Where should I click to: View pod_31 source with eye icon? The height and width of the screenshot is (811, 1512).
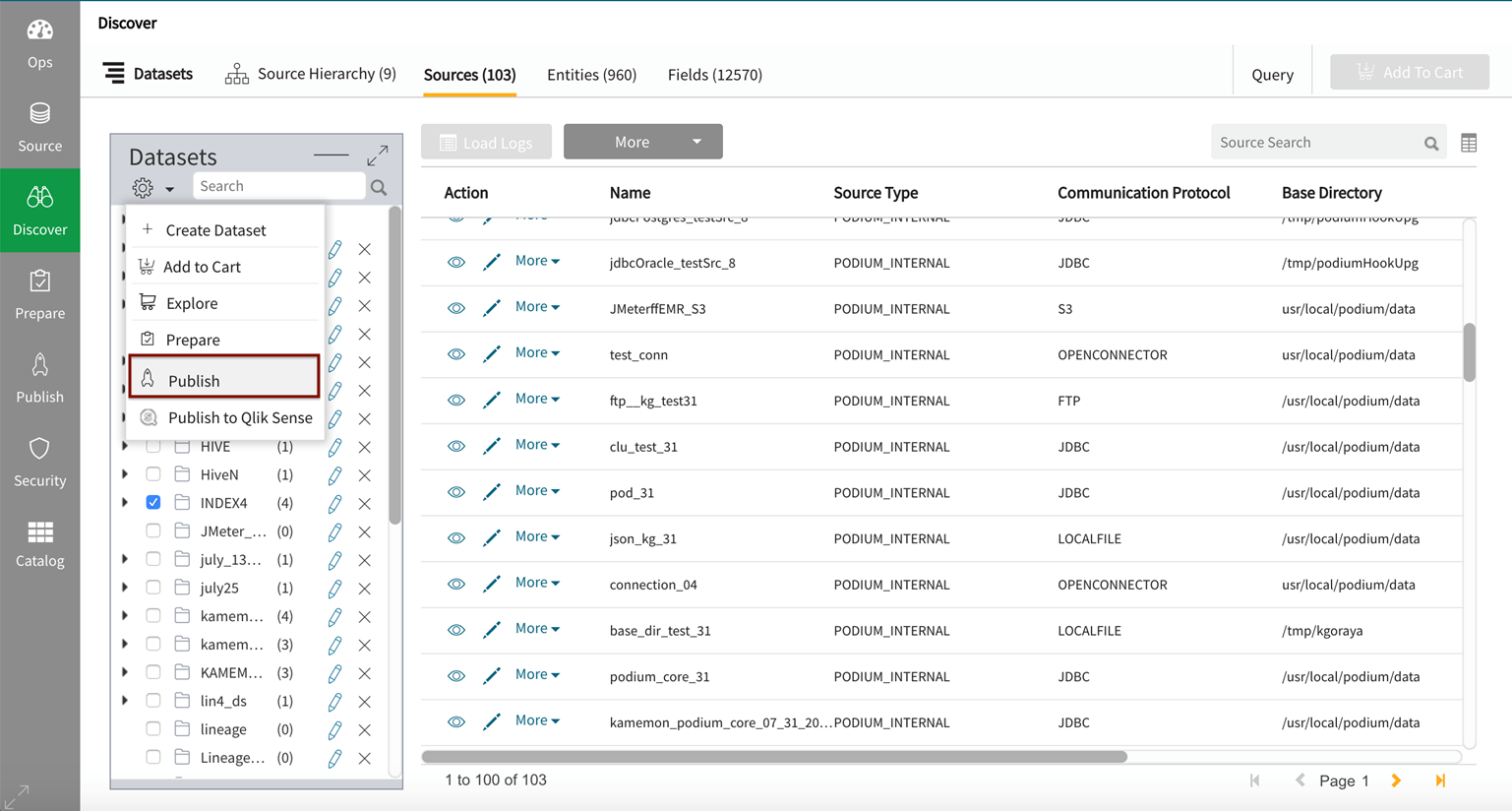456,492
